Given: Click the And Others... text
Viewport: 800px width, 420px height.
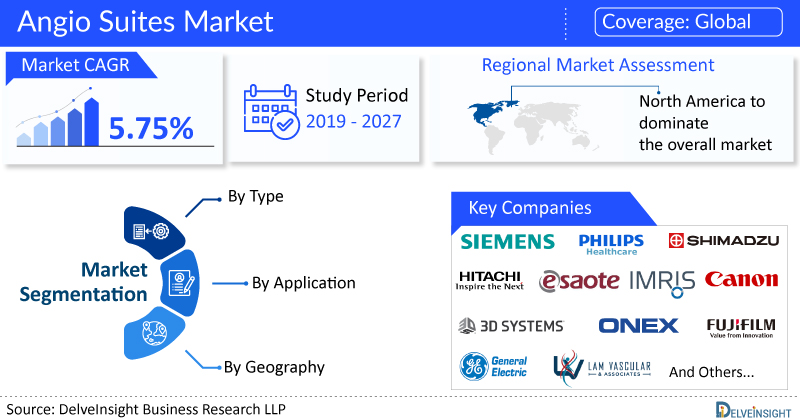Looking at the screenshot, I should pyautogui.click(x=711, y=372).
